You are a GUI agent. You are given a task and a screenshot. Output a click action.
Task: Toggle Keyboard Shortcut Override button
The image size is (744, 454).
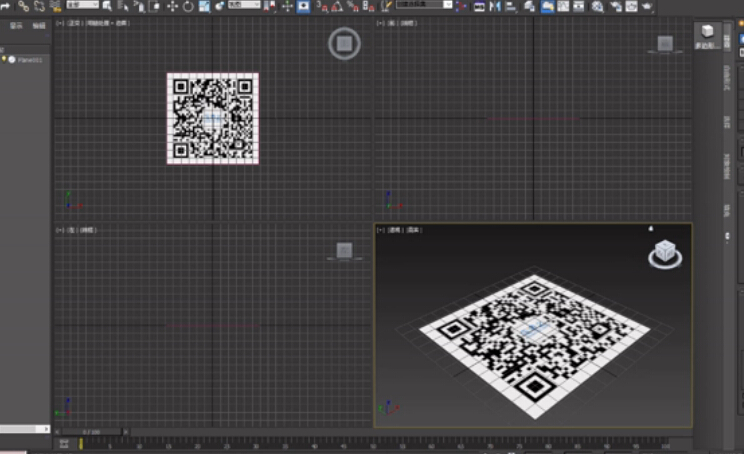(x=303, y=6)
